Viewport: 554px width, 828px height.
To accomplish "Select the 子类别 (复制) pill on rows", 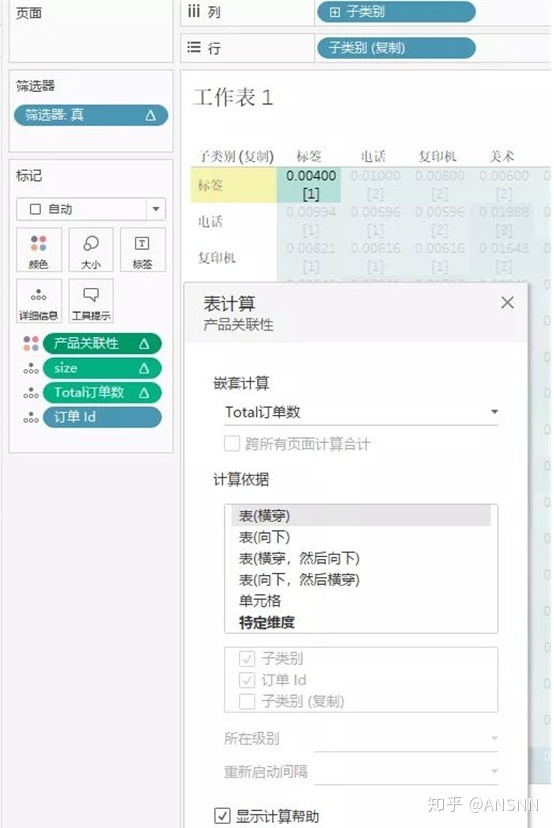I will [x=396, y=48].
